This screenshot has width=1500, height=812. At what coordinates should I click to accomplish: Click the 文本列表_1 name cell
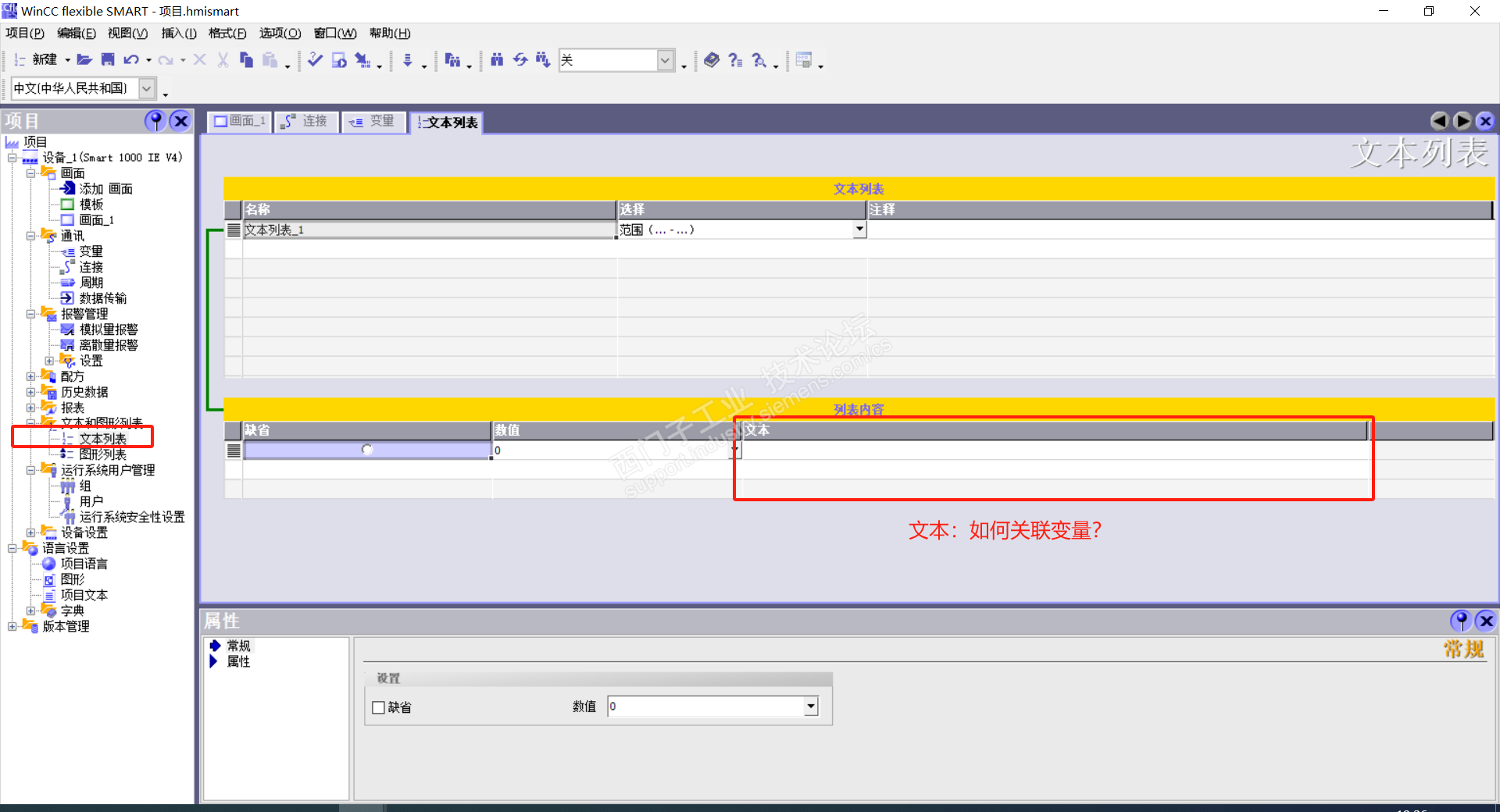[429, 230]
